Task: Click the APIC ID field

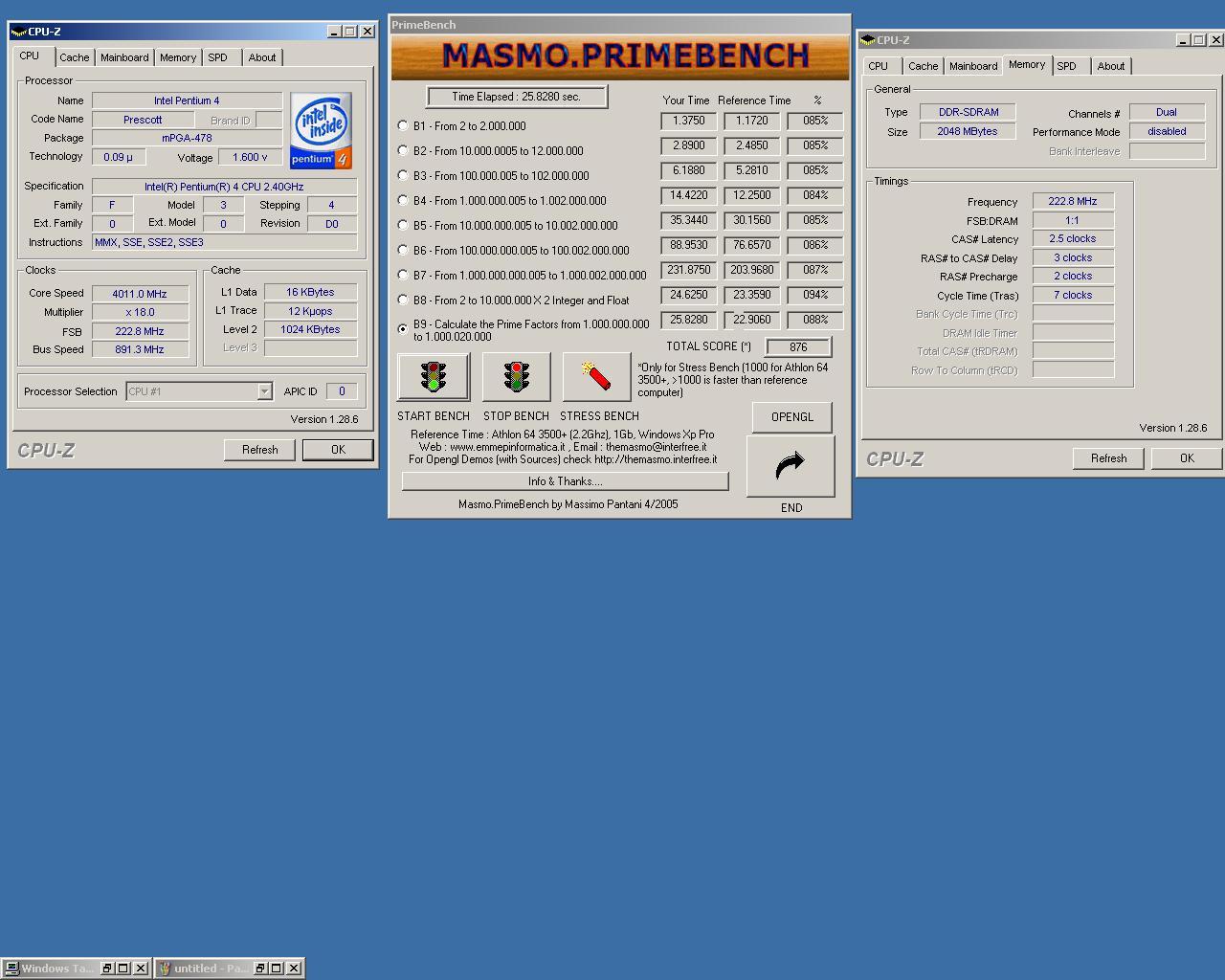Action: [342, 391]
